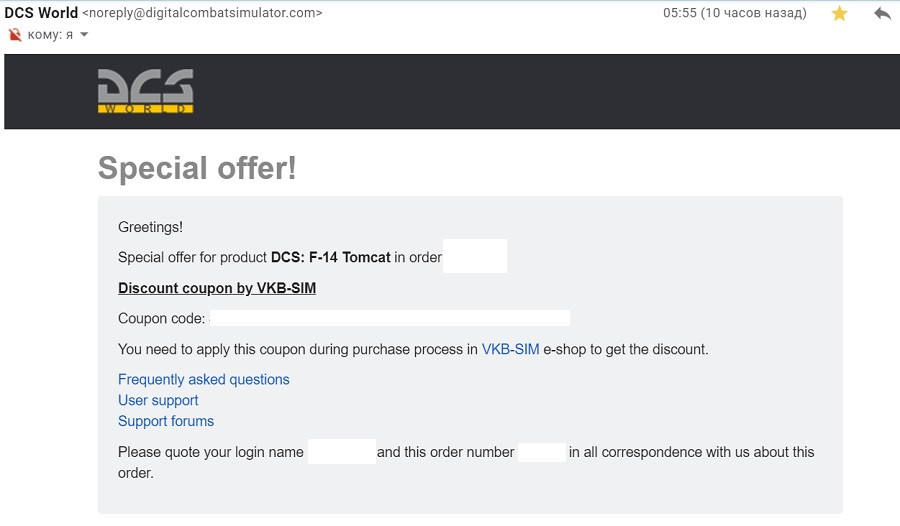The width and height of the screenshot is (900, 526).
Task: Open 'Frequently asked questions' link
Action: click(x=204, y=379)
